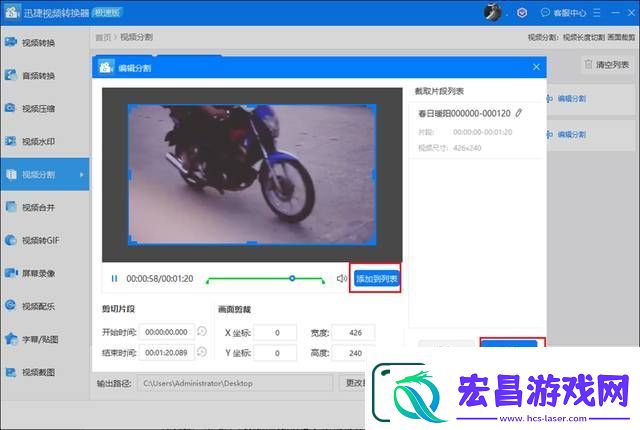Expand the 视频分割 submenu arrow
The height and width of the screenshot is (430, 640).
coord(82,175)
